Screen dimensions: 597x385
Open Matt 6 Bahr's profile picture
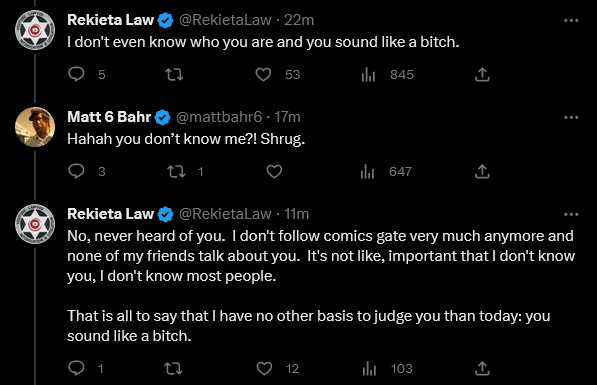point(35,127)
